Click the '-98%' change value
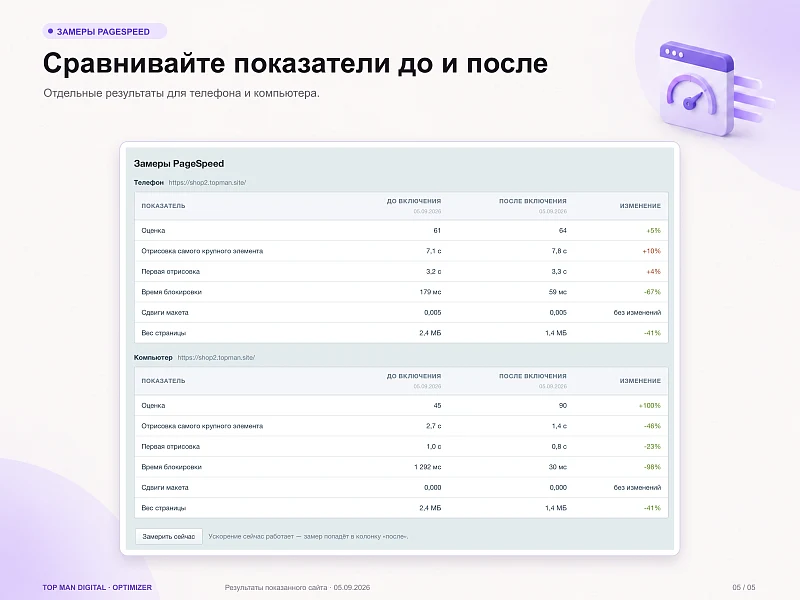This screenshot has height=600, width=800. pyautogui.click(x=653, y=467)
